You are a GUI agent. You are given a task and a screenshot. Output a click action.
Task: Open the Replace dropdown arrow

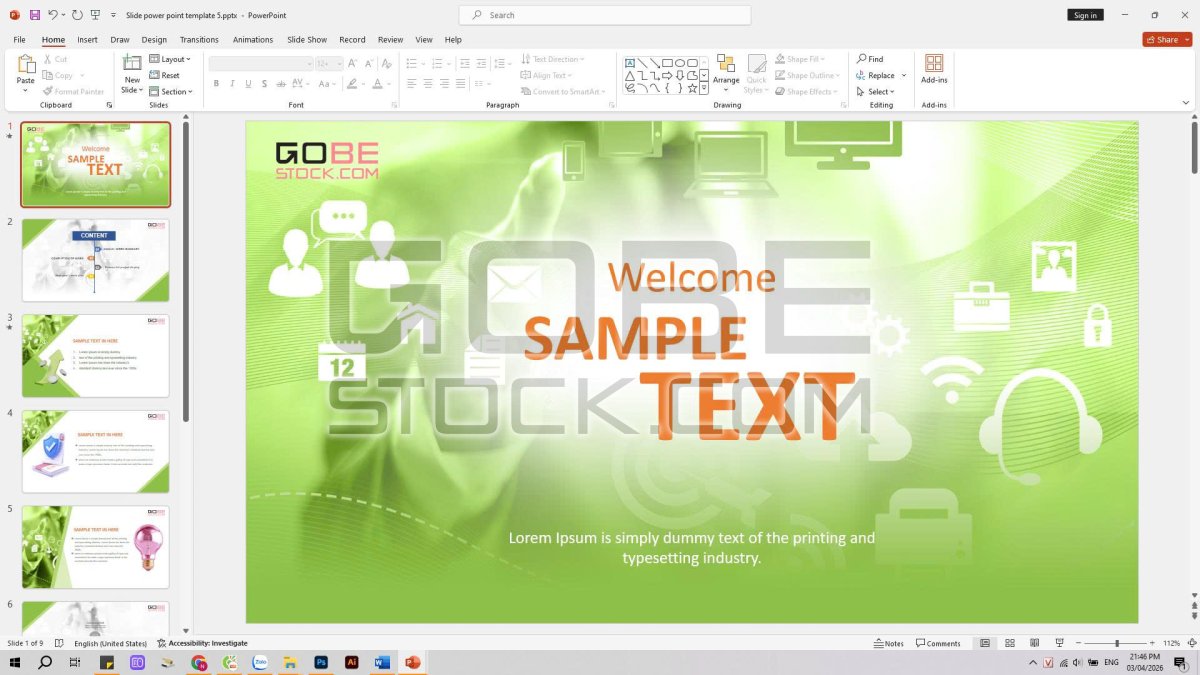pos(904,75)
